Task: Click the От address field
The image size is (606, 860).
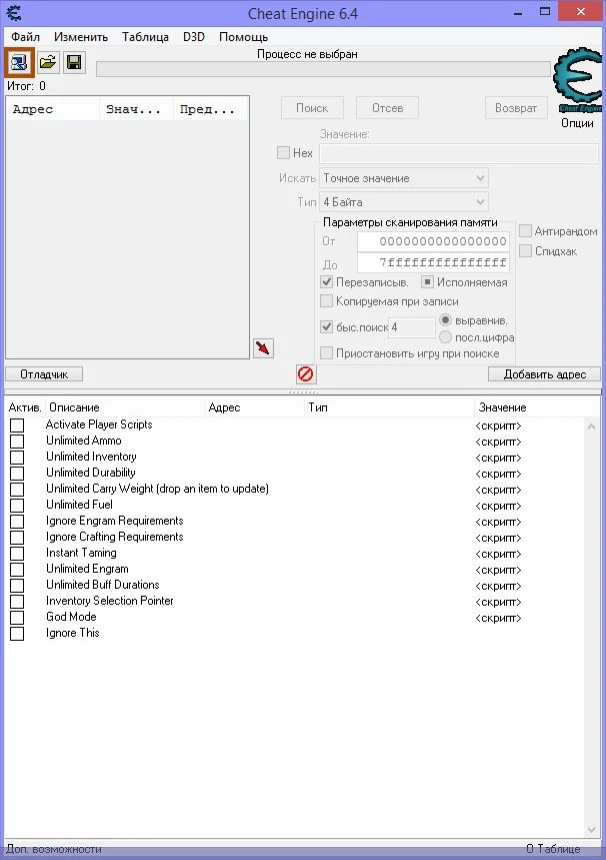Action: (x=433, y=241)
